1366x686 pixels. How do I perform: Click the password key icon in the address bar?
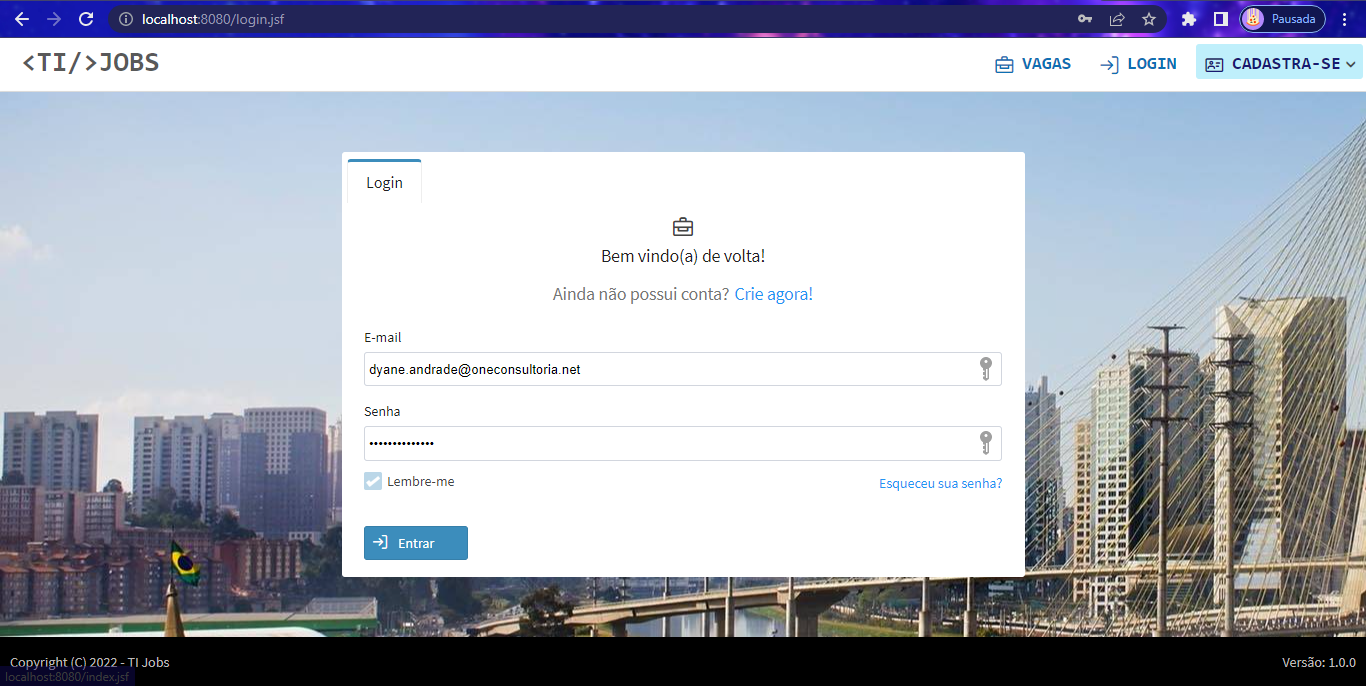coord(1084,18)
